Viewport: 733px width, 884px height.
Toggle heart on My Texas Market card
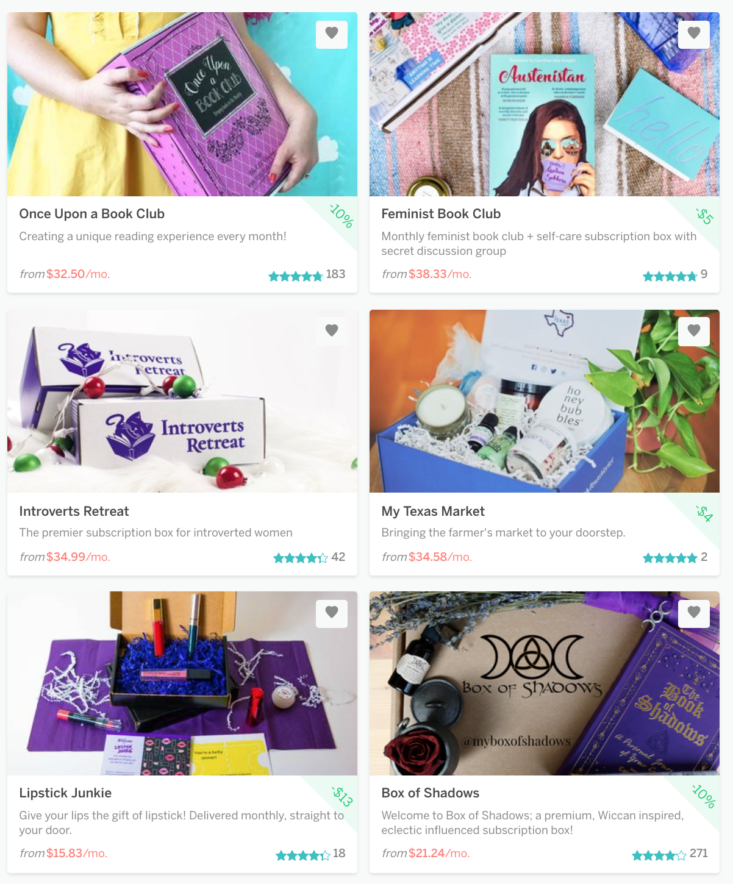[694, 331]
